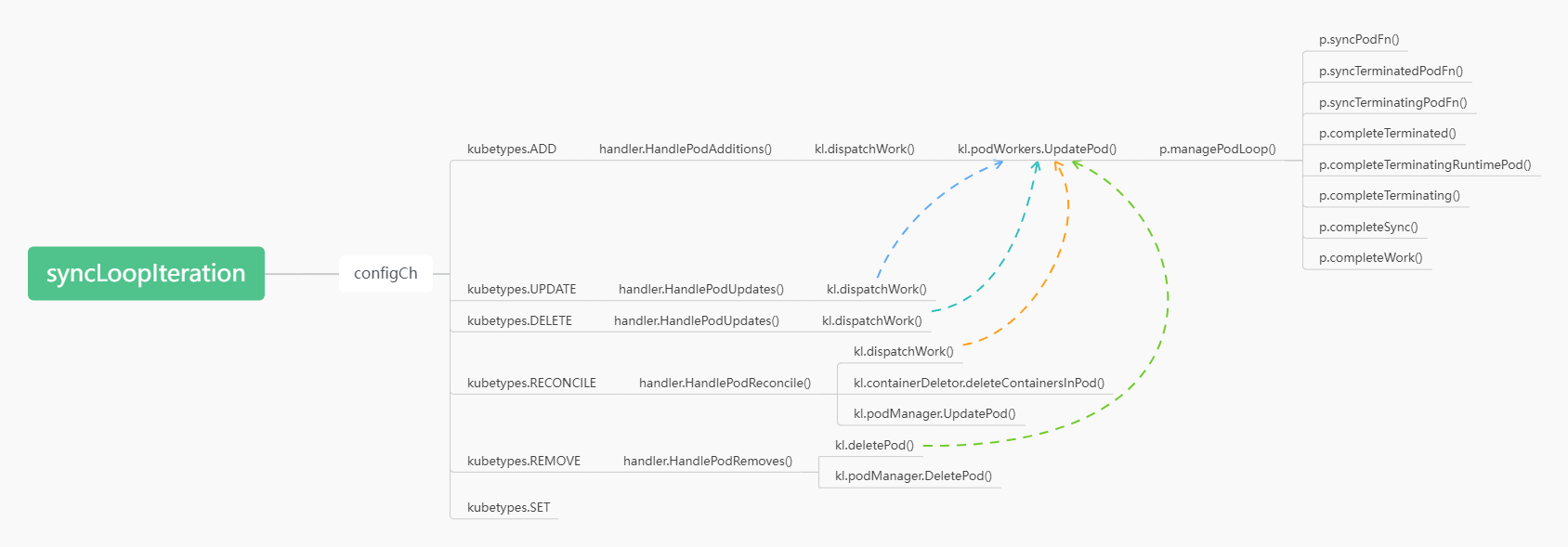Pick the kubetypes.RECONCILE node
1568x547 pixels.
531,383
